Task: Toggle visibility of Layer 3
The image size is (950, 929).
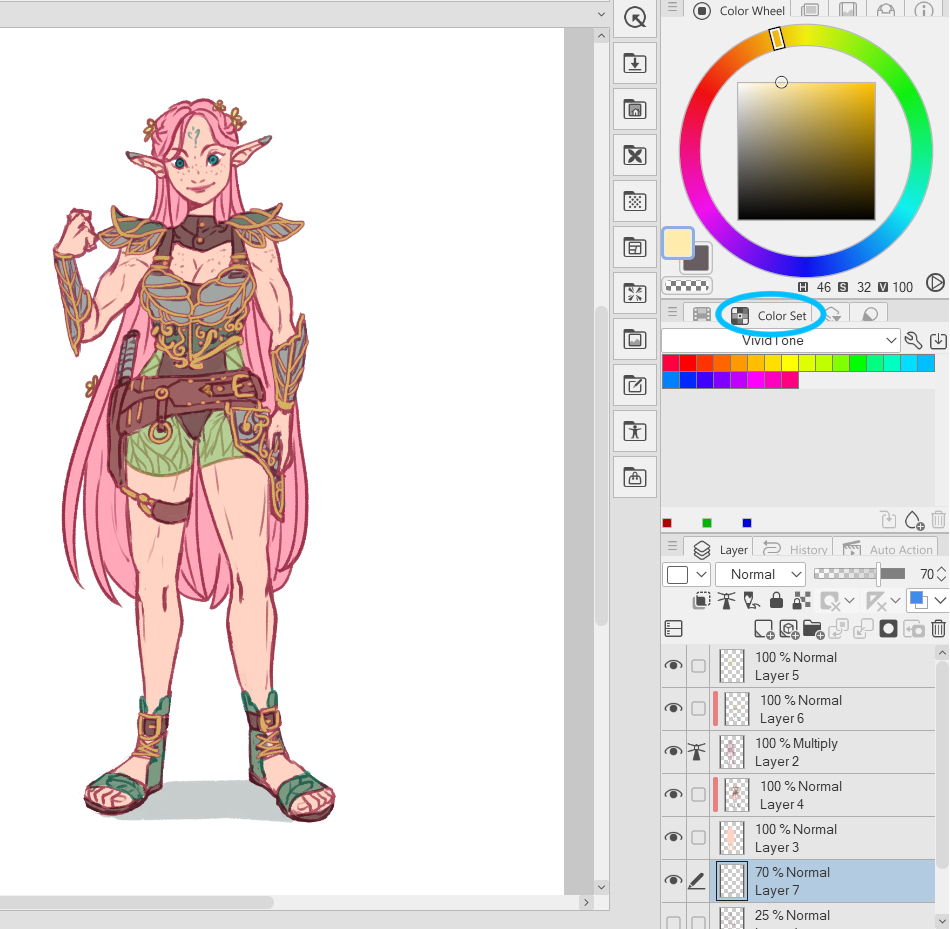Action: pyautogui.click(x=673, y=838)
